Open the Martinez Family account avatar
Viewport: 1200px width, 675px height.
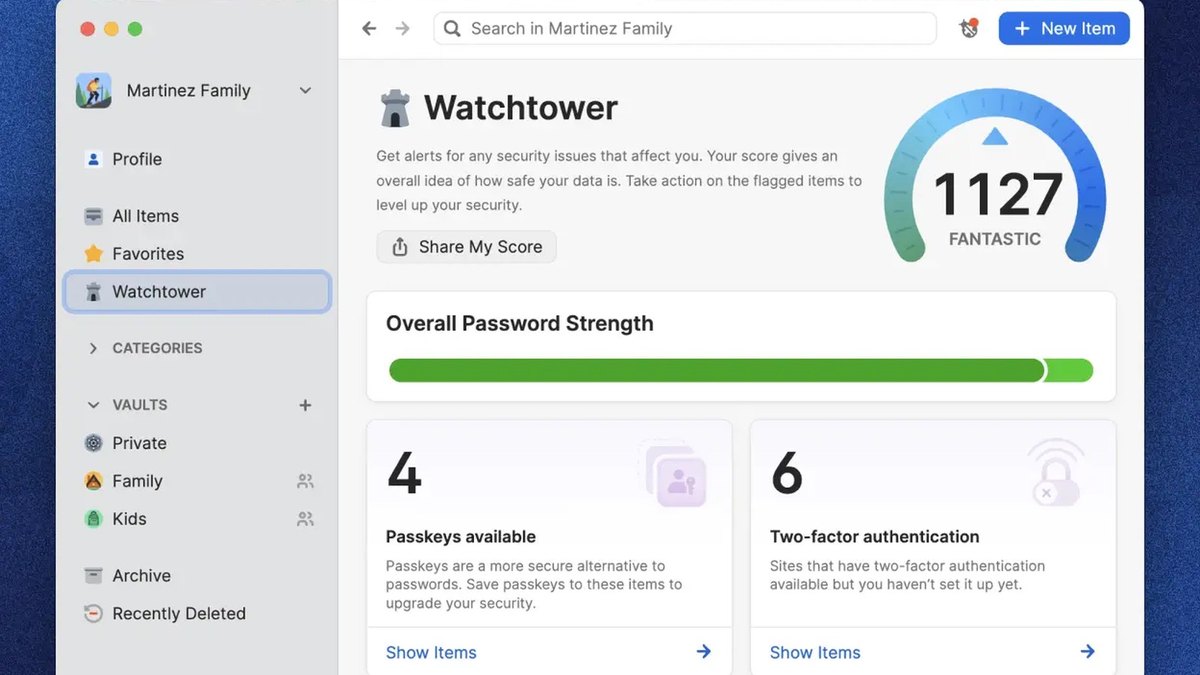click(x=94, y=90)
